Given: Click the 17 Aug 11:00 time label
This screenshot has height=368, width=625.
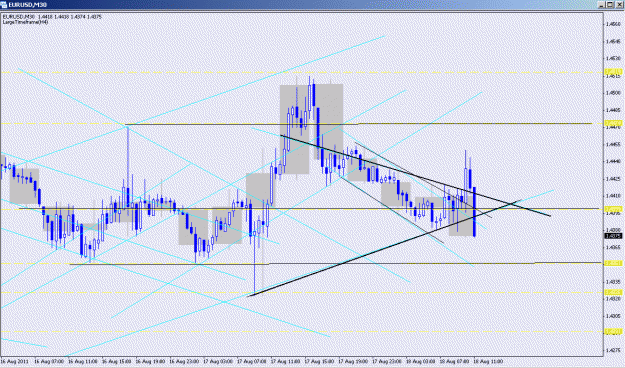Looking at the screenshot, I should [x=286, y=361].
